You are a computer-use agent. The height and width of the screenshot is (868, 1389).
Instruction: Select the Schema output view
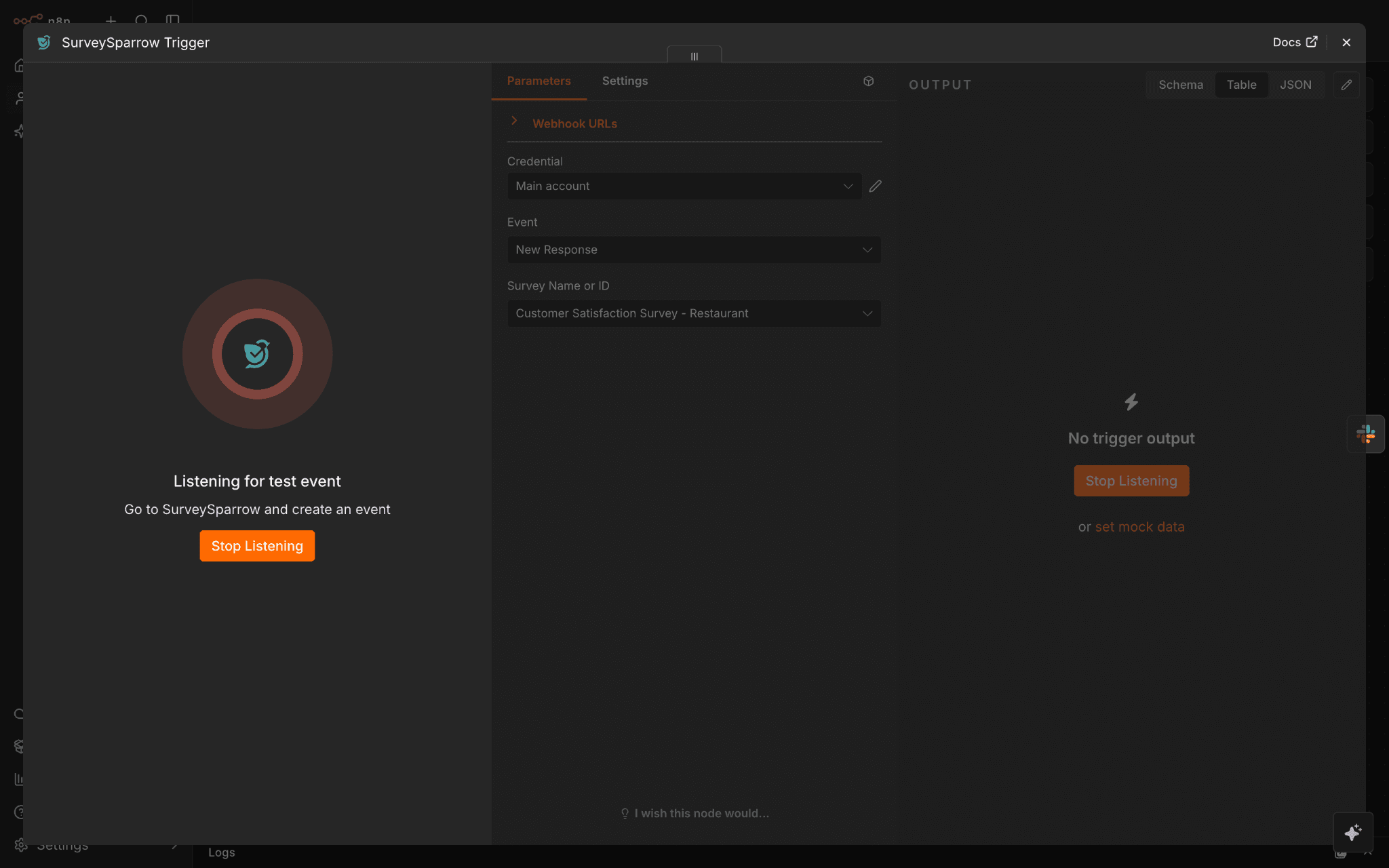pos(1180,85)
